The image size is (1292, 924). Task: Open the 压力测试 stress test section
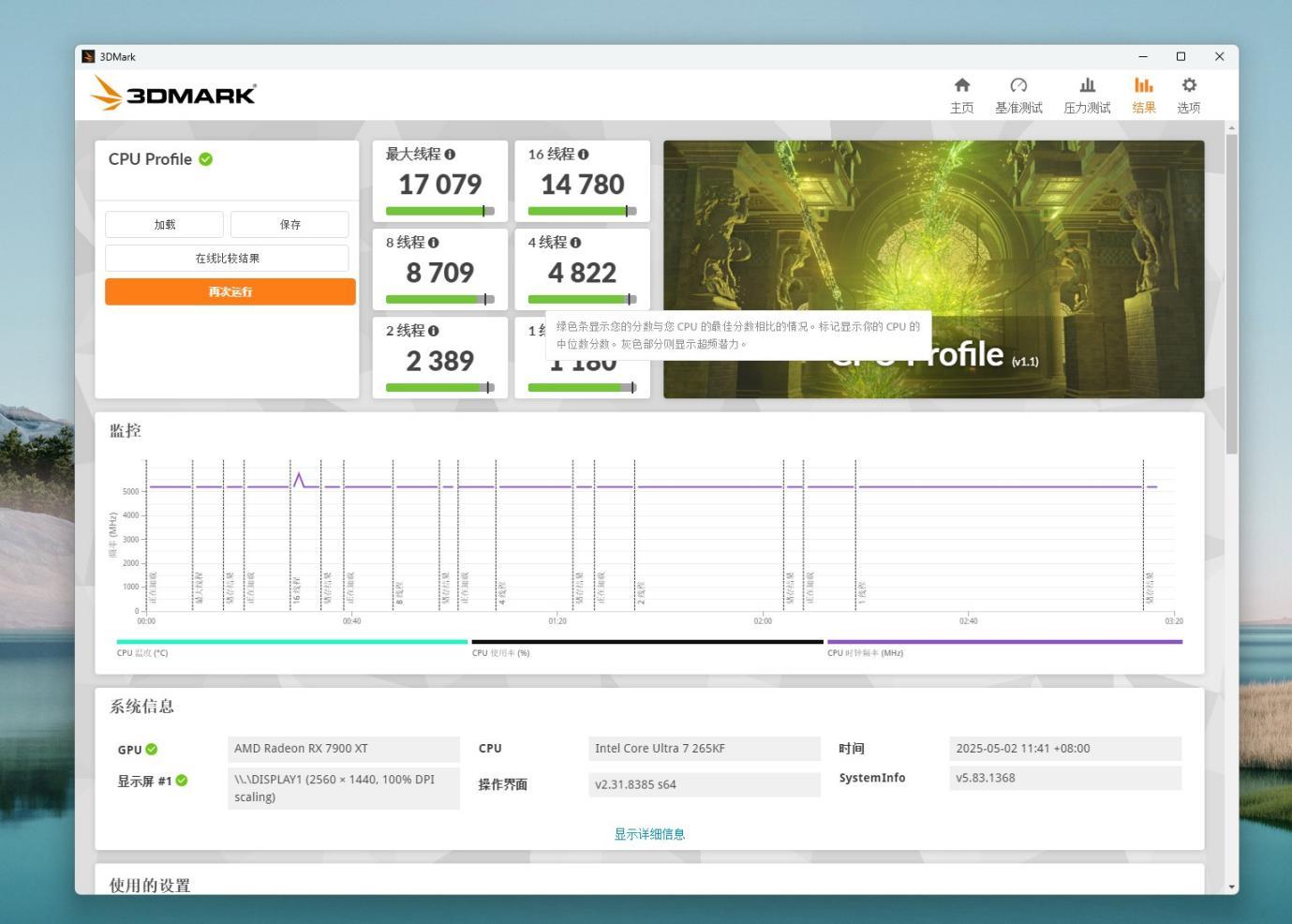pos(1087,96)
